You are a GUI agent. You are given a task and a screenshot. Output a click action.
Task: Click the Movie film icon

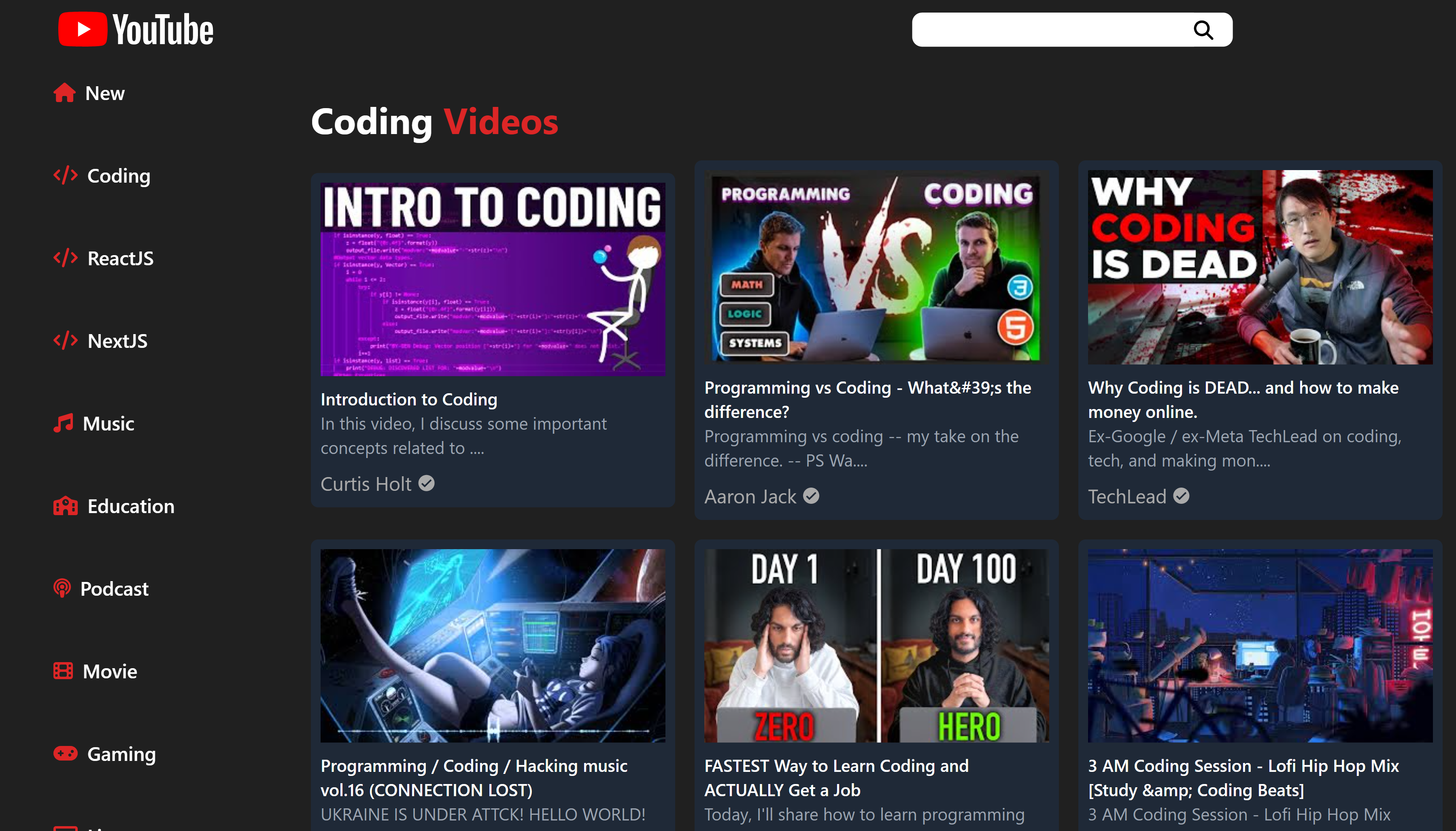click(63, 671)
